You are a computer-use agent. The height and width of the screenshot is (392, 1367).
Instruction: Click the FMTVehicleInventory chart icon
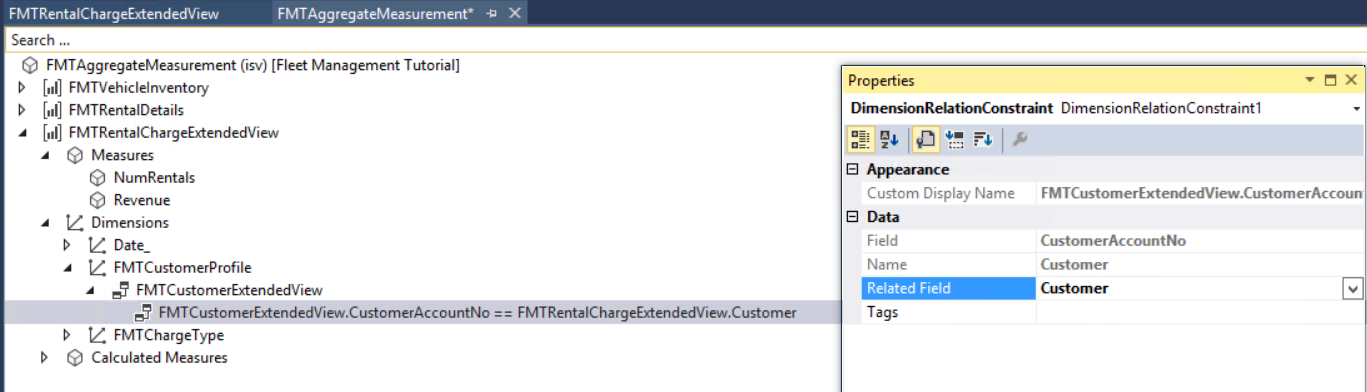tap(52, 88)
